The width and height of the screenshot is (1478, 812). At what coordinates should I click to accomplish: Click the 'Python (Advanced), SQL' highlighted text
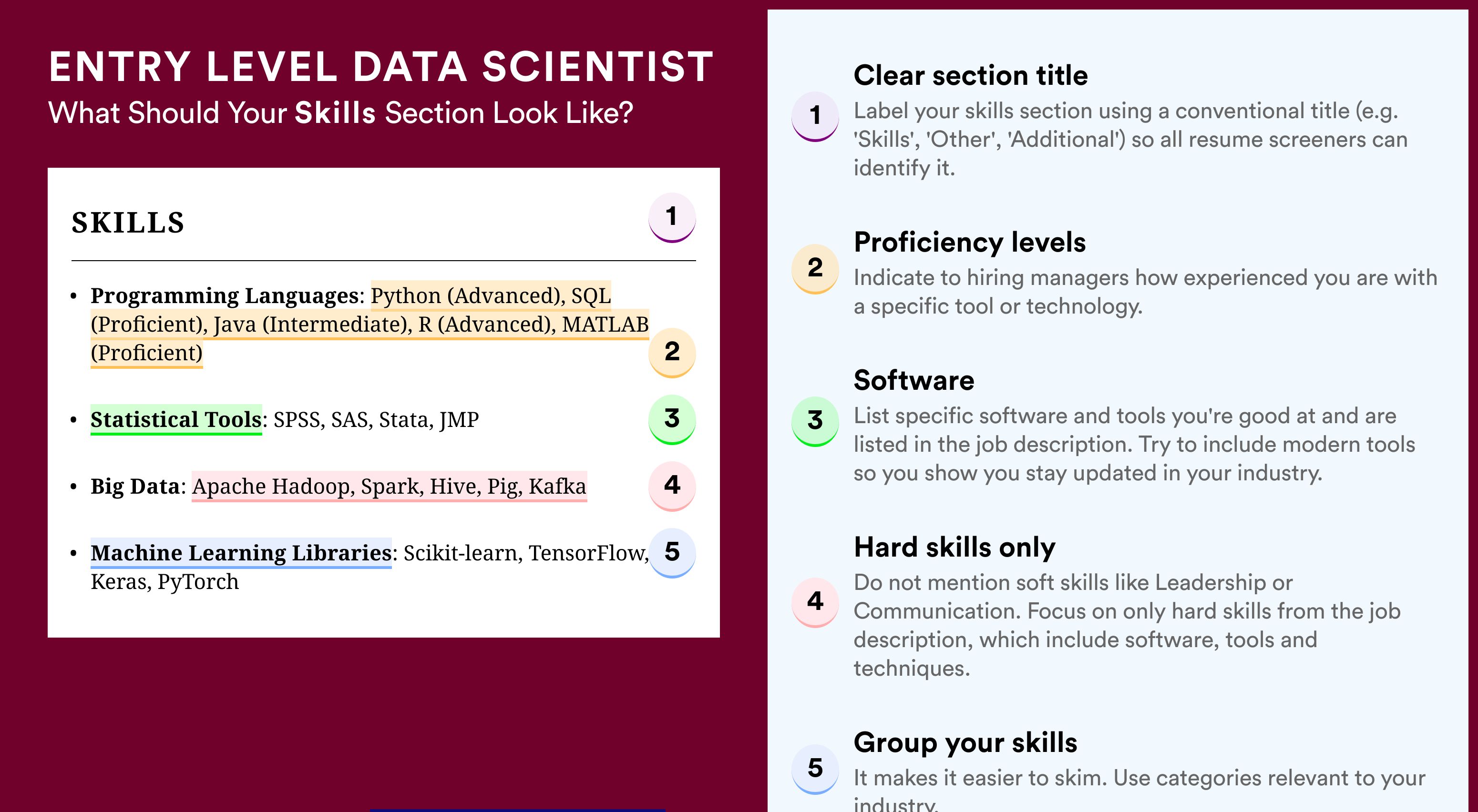(x=491, y=296)
